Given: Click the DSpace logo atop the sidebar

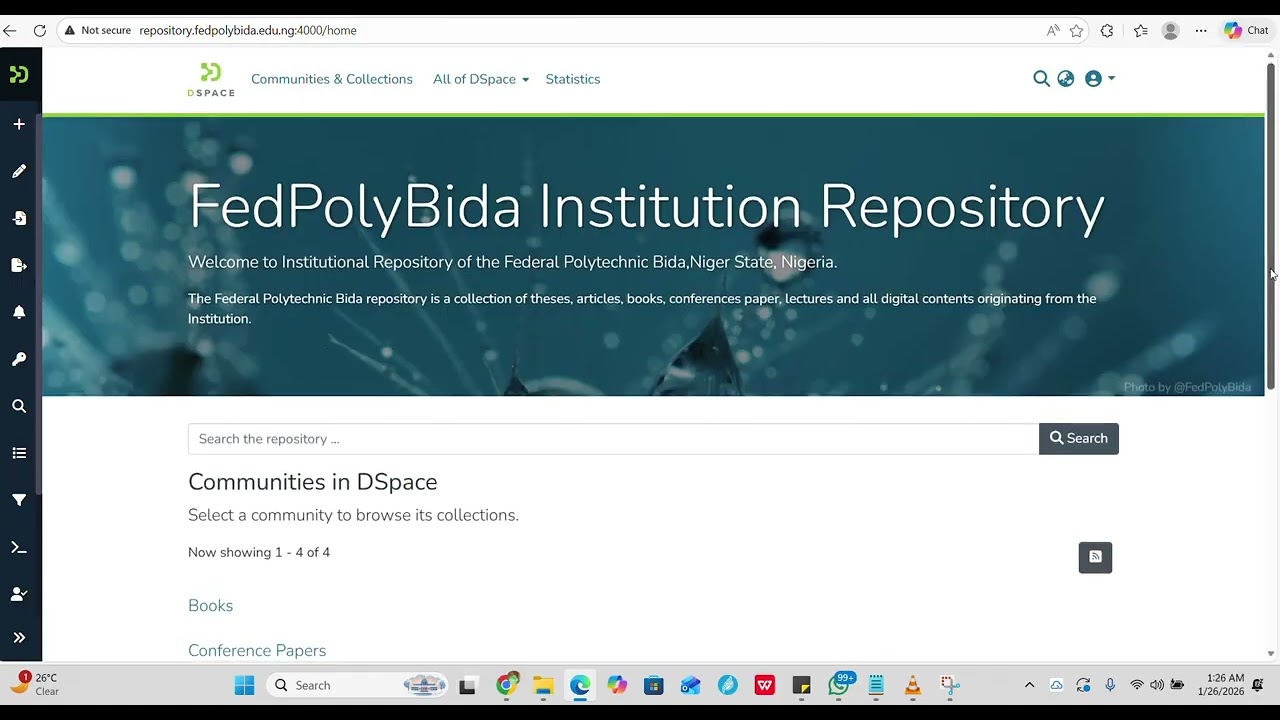Looking at the screenshot, I should coord(19,74).
